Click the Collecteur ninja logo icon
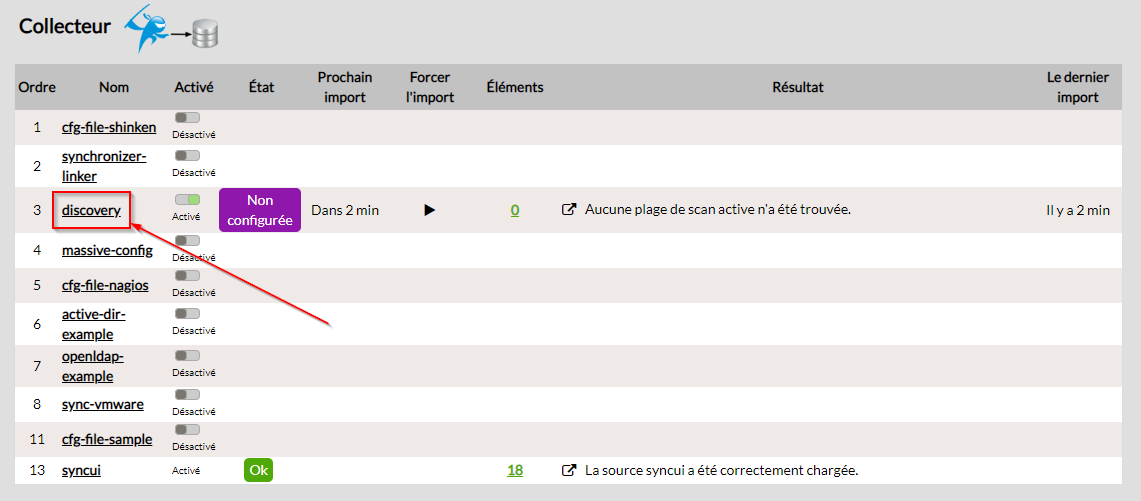Image resolution: width=1141 pixels, height=501 pixels. pos(146,28)
